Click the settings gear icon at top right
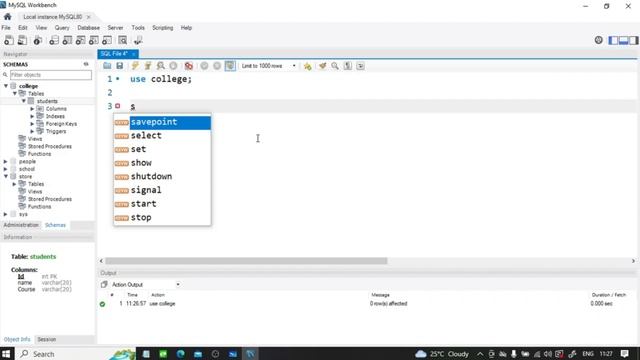Screen dimensions: 640x360 [598, 40]
